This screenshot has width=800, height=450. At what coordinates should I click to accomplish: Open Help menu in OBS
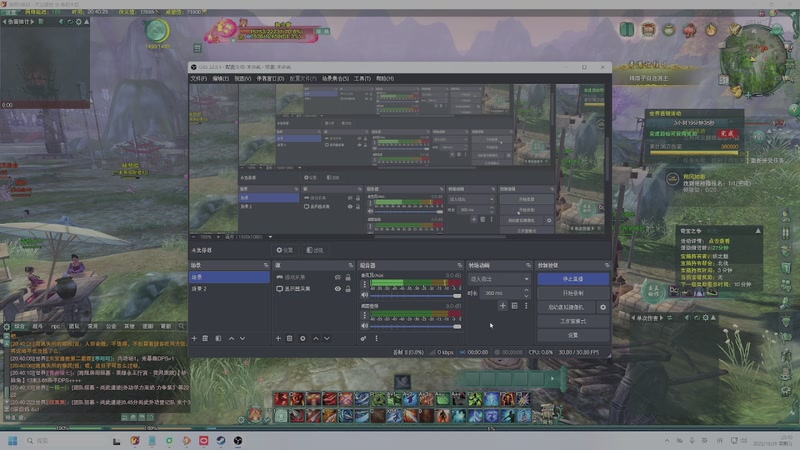[x=385, y=79]
